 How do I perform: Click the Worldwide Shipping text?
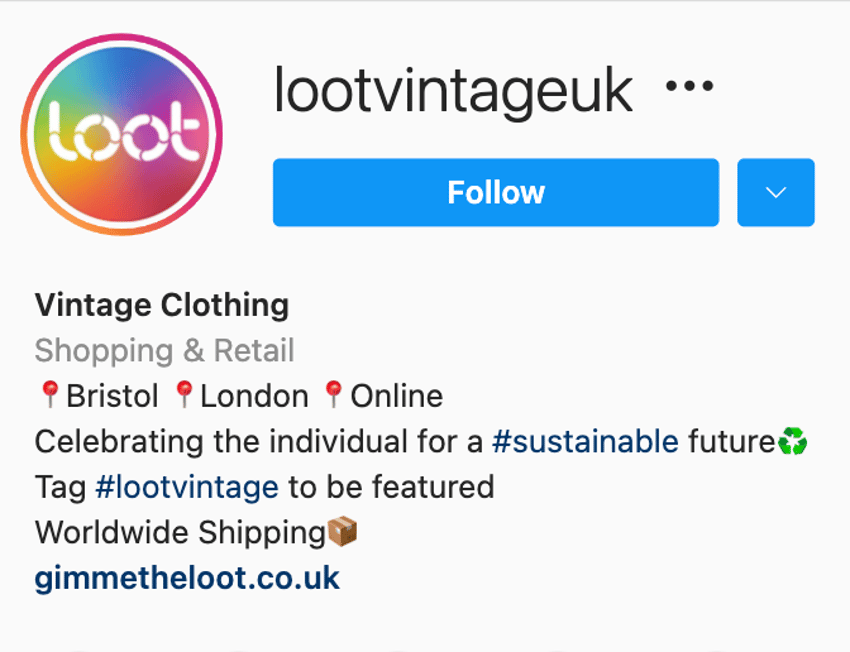click(180, 532)
